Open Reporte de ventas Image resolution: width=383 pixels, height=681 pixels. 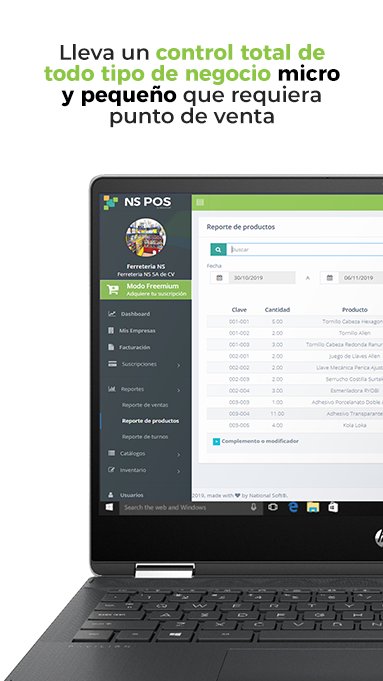(x=145, y=405)
